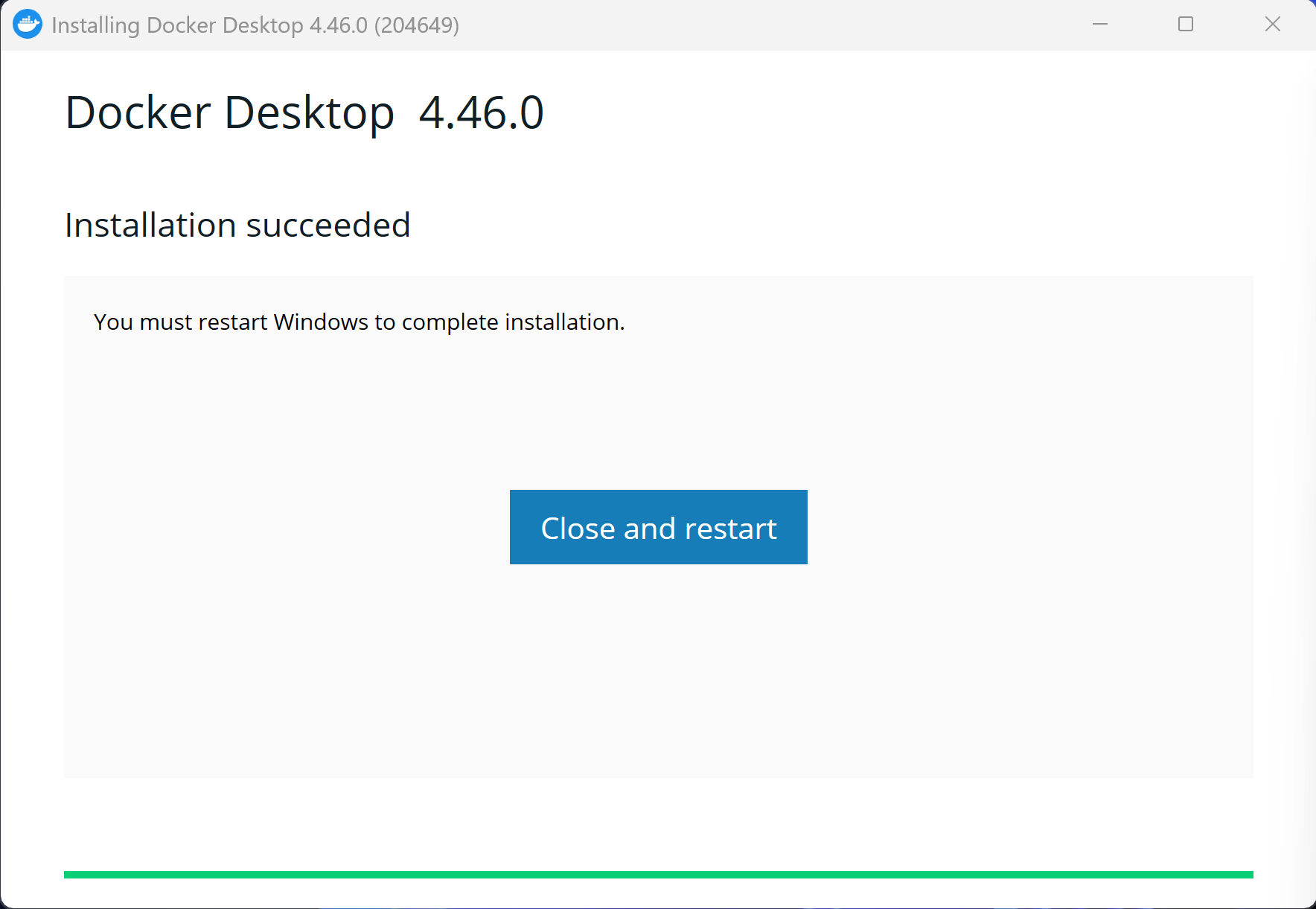Click the 'Docker Desktop' heading text
Viewport: 1316px width, 909px height.
point(229,113)
